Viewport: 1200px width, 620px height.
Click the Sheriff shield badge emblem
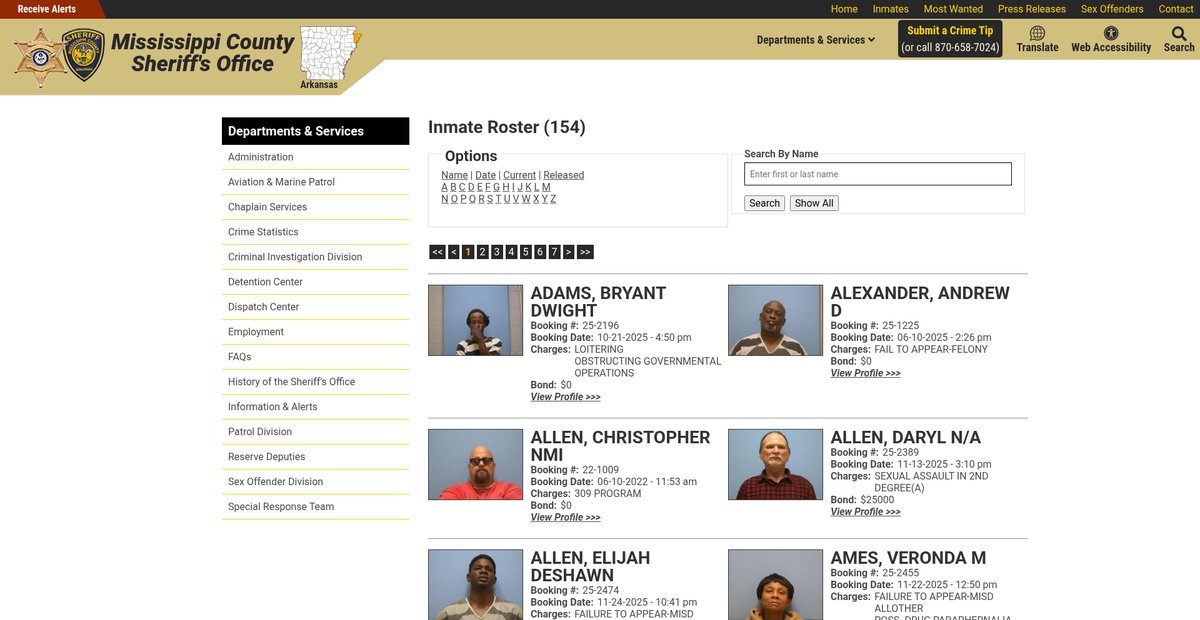pos(84,54)
